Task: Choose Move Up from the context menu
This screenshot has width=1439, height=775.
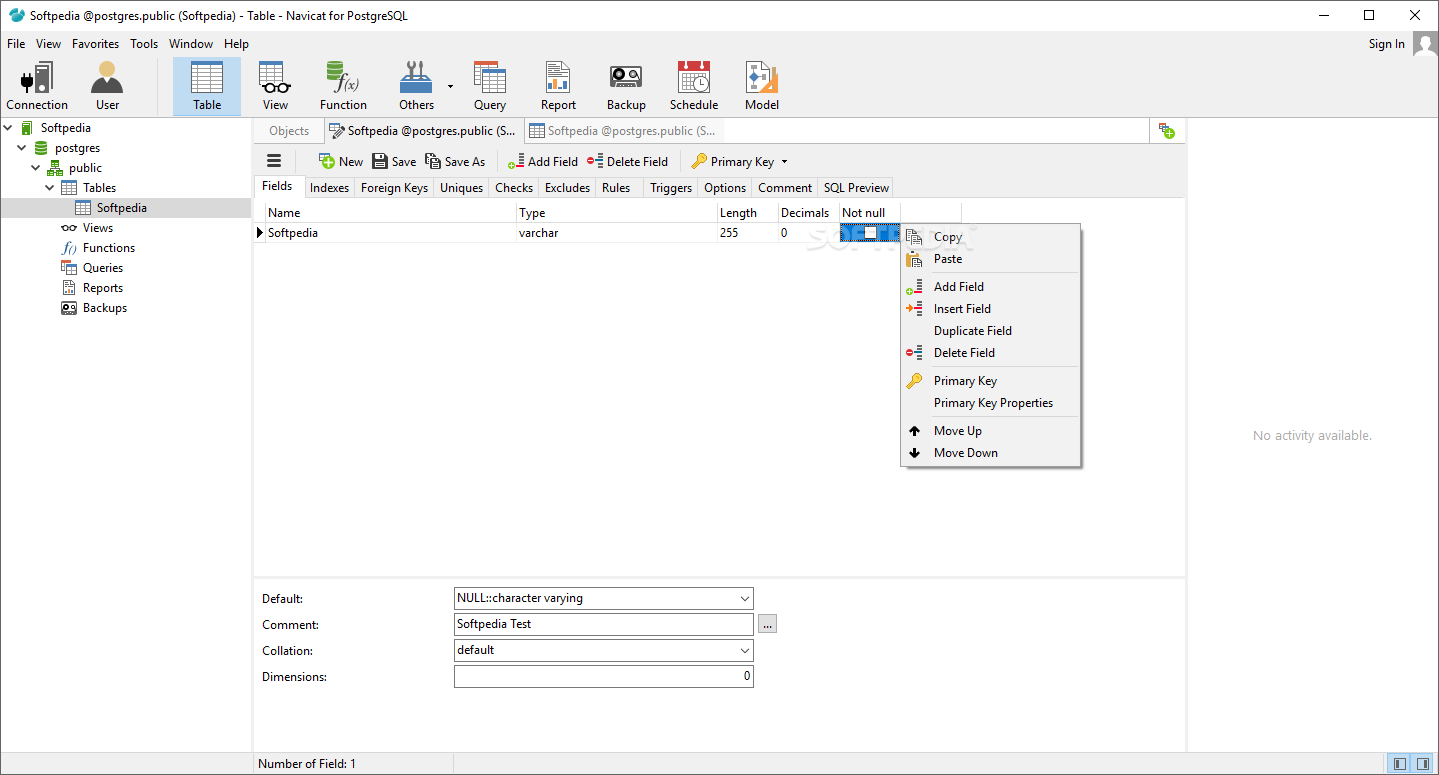Action: tap(991, 431)
